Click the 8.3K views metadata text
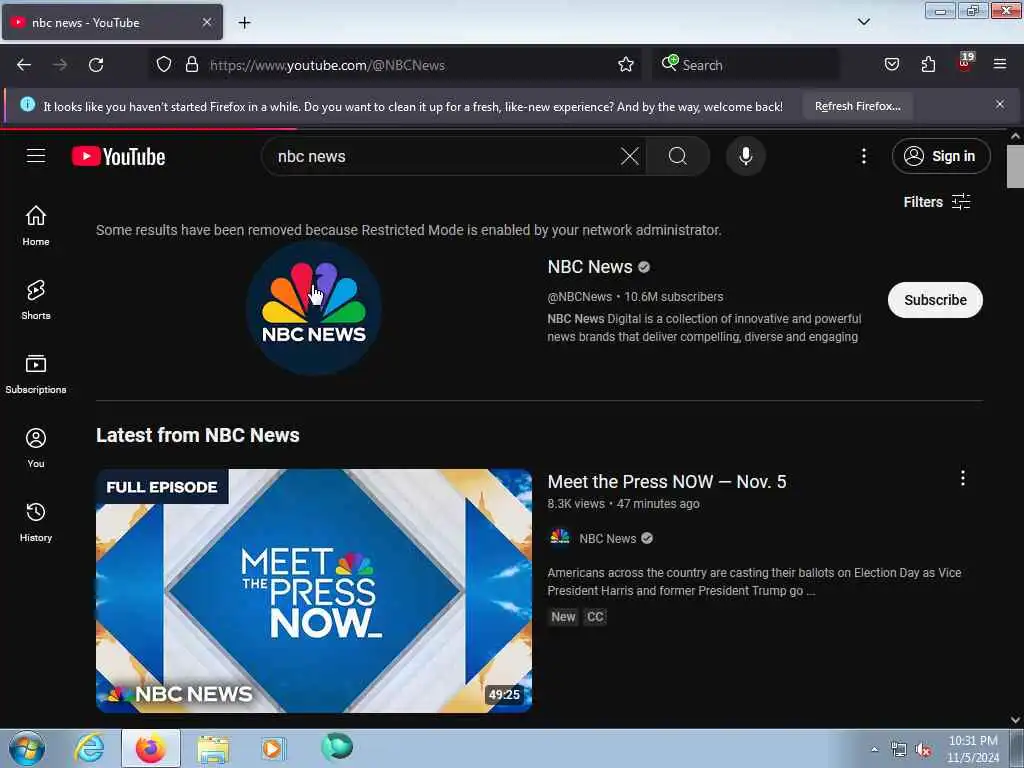The height and width of the screenshot is (768, 1024). 576,504
